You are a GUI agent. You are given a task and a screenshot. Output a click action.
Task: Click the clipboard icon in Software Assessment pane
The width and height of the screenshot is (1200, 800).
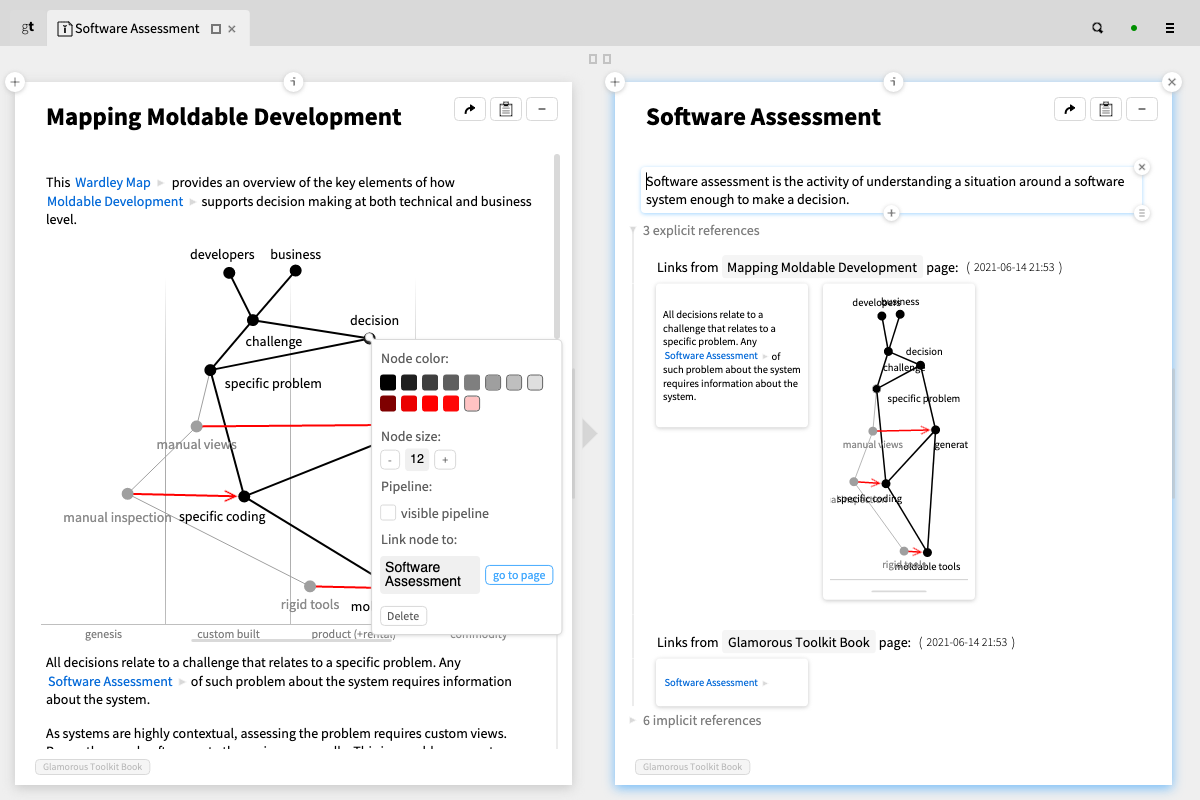[1106, 109]
